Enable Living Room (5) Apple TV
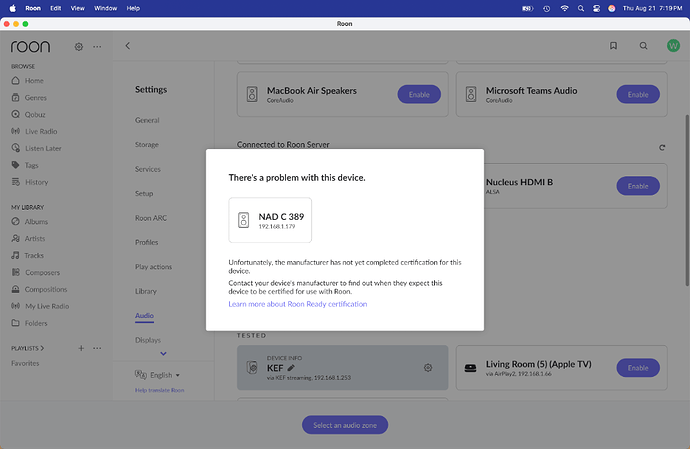The height and width of the screenshot is (449, 690). (638, 368)
